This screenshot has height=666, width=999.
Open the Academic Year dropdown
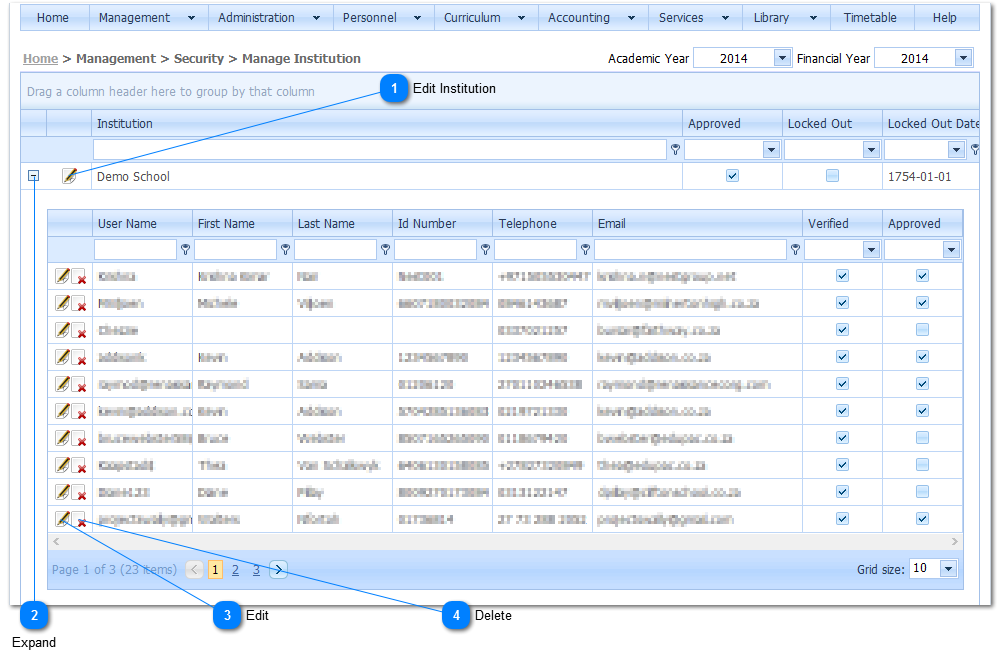pos(782,59)
